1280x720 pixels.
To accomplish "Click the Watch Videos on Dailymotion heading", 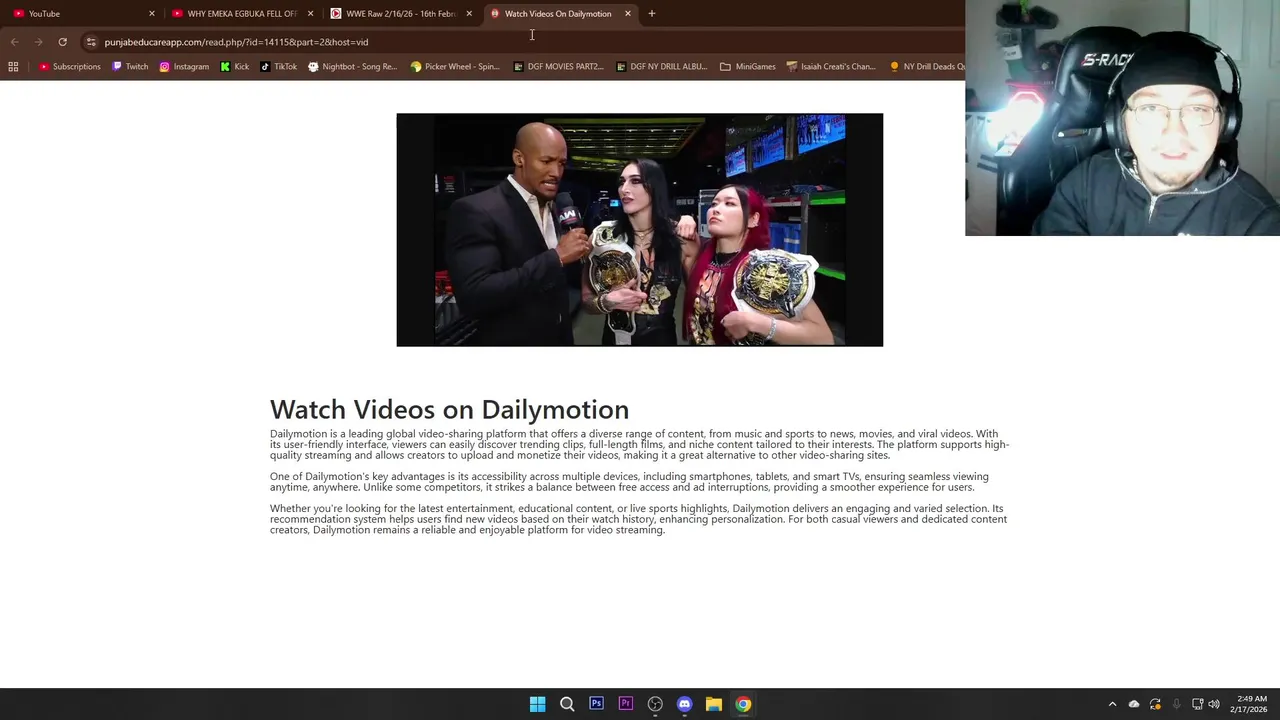I will (x=449, y=409).
